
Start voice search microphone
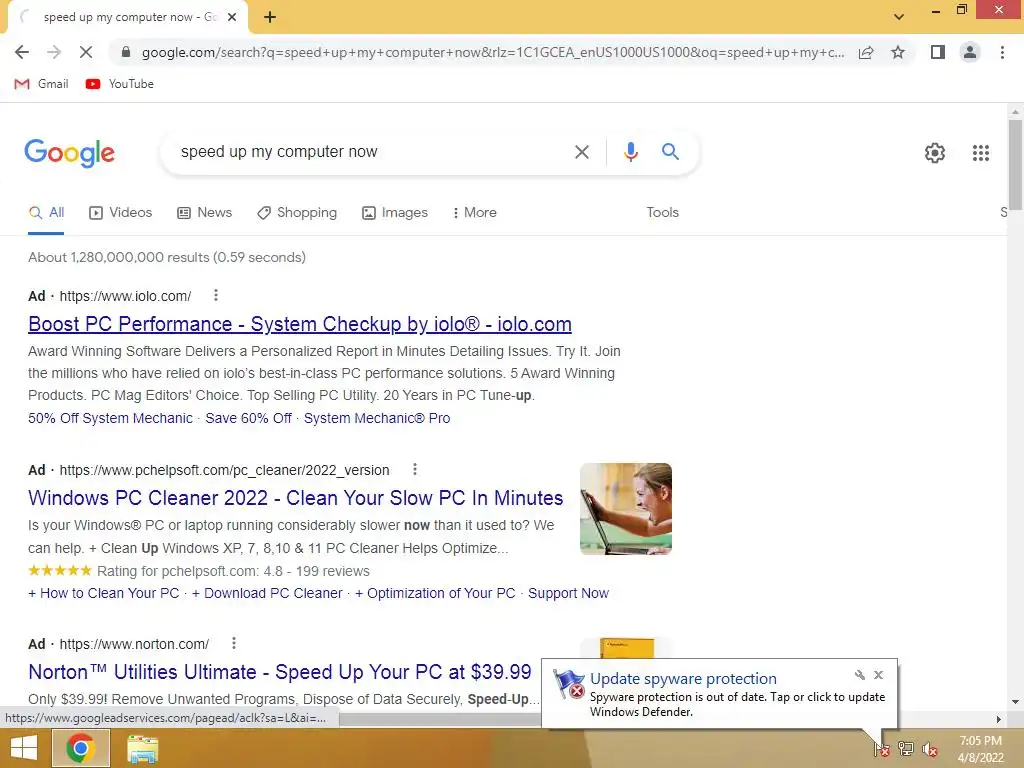[x=630, y=152]
